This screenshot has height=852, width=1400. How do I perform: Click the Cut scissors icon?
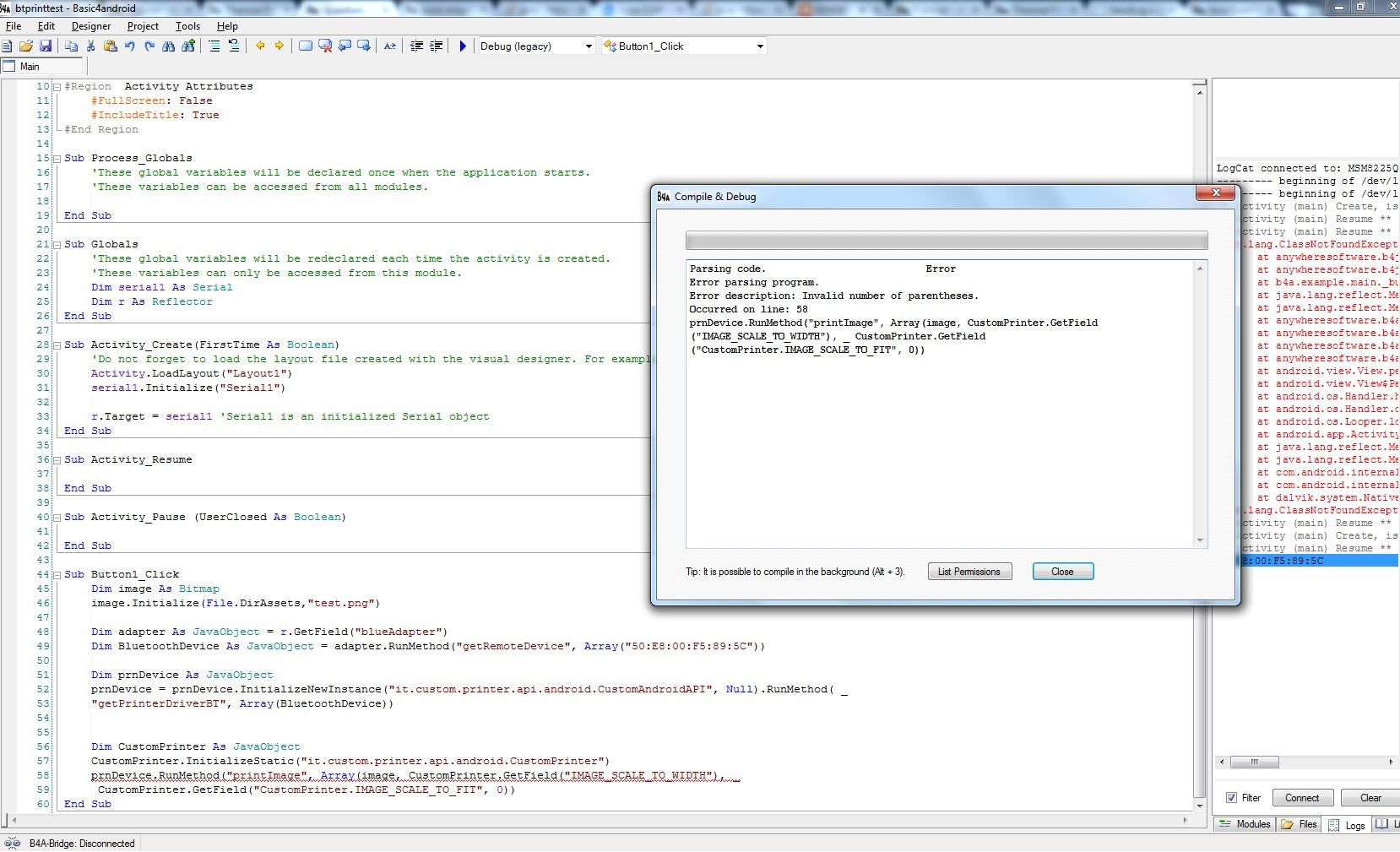pyautogui.click(x=90, y=46)
